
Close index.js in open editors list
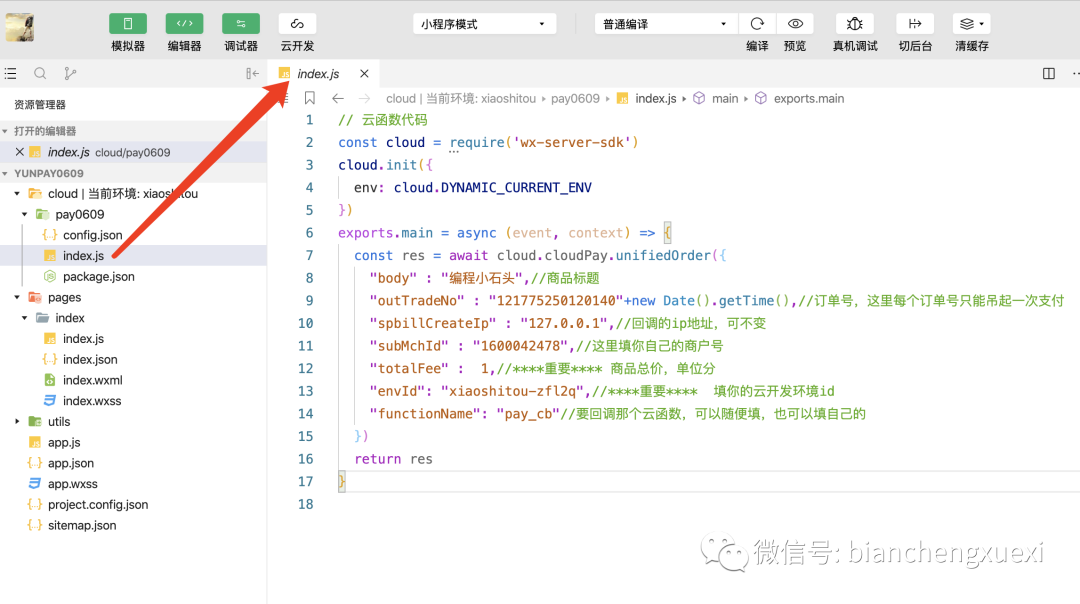(x=19, y=152)
